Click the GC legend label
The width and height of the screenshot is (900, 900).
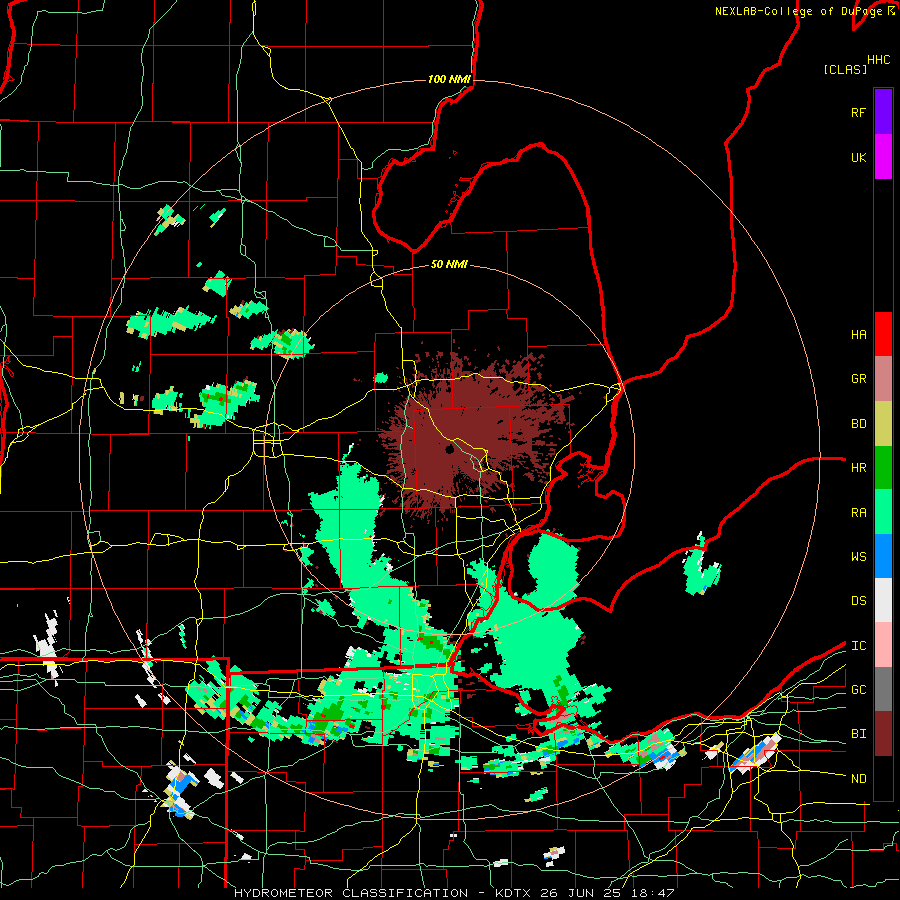(858, 689)
